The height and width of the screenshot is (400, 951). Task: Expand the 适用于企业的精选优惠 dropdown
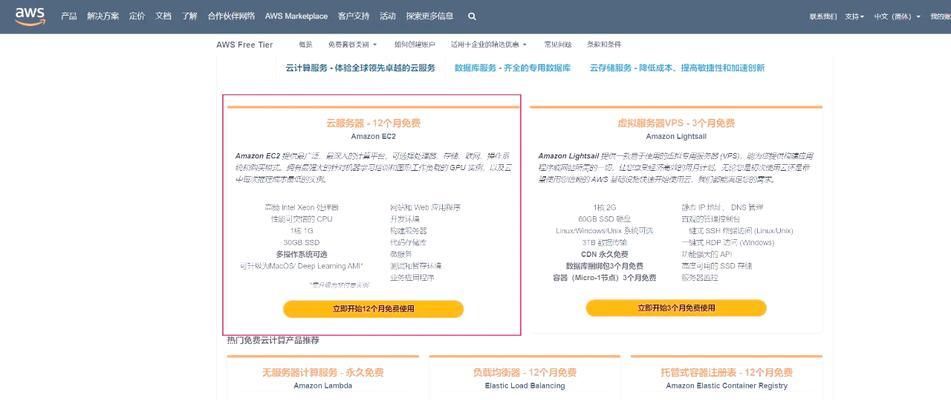[x=489, y=45]
